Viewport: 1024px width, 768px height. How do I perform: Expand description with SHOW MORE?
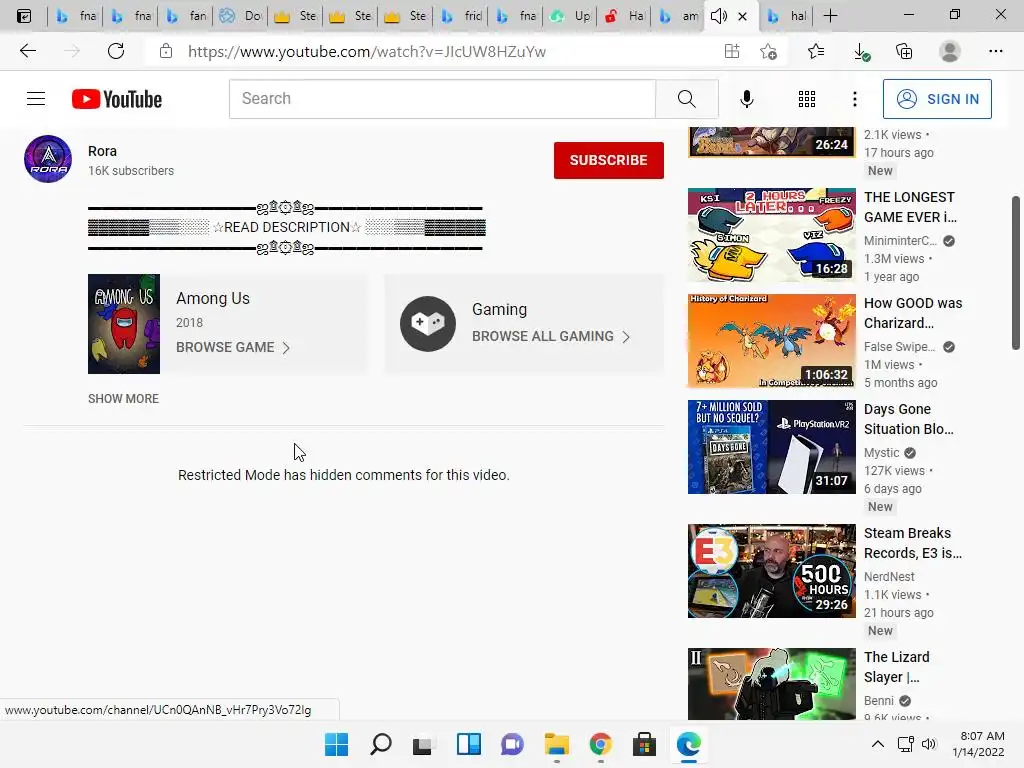tap(123, 398)
